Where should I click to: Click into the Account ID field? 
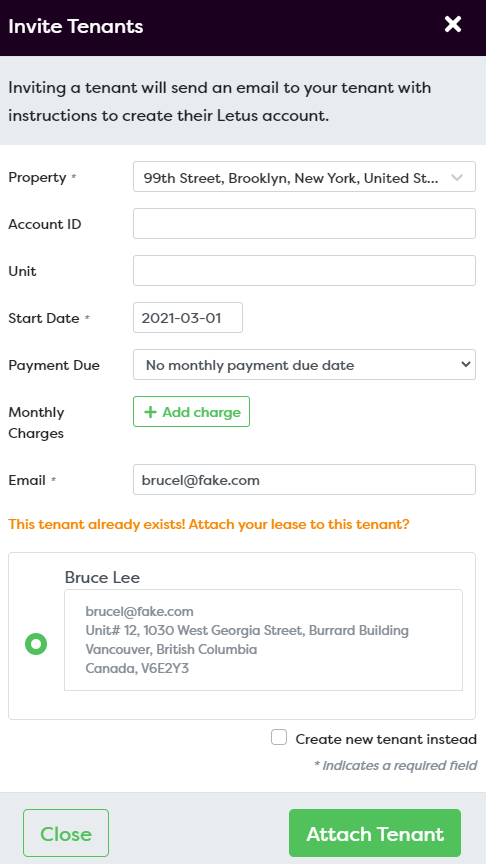coord(304,224)
